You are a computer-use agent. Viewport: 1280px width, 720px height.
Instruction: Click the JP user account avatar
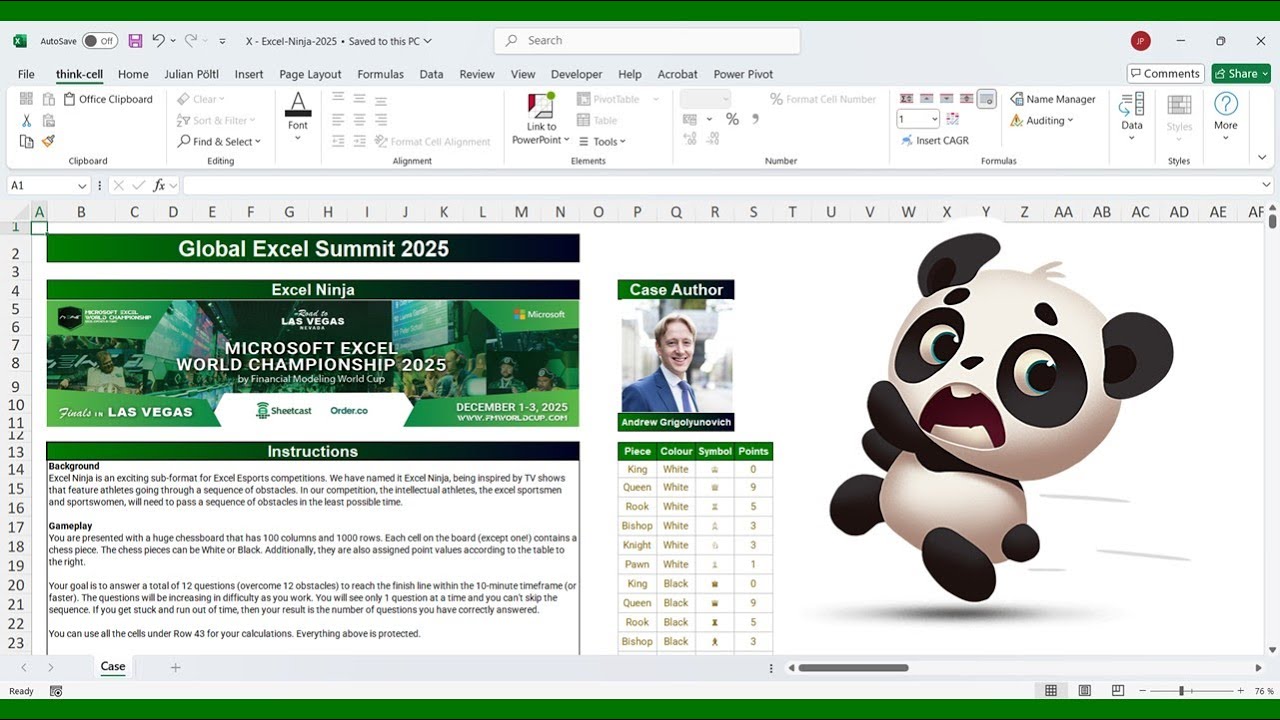1141,41
